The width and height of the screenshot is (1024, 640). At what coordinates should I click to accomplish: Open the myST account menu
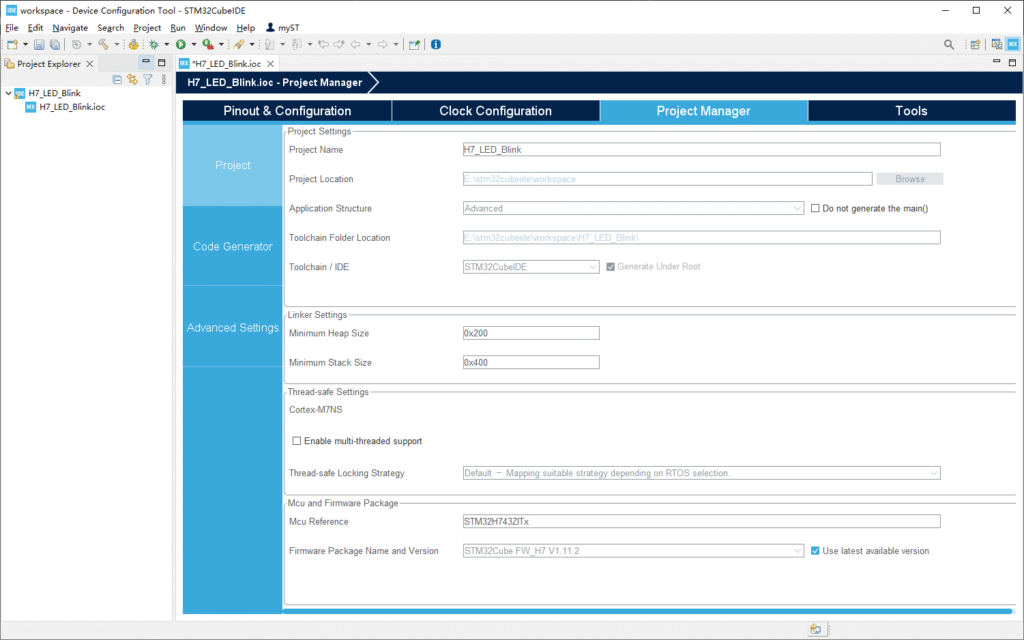[x=283, y=27]
